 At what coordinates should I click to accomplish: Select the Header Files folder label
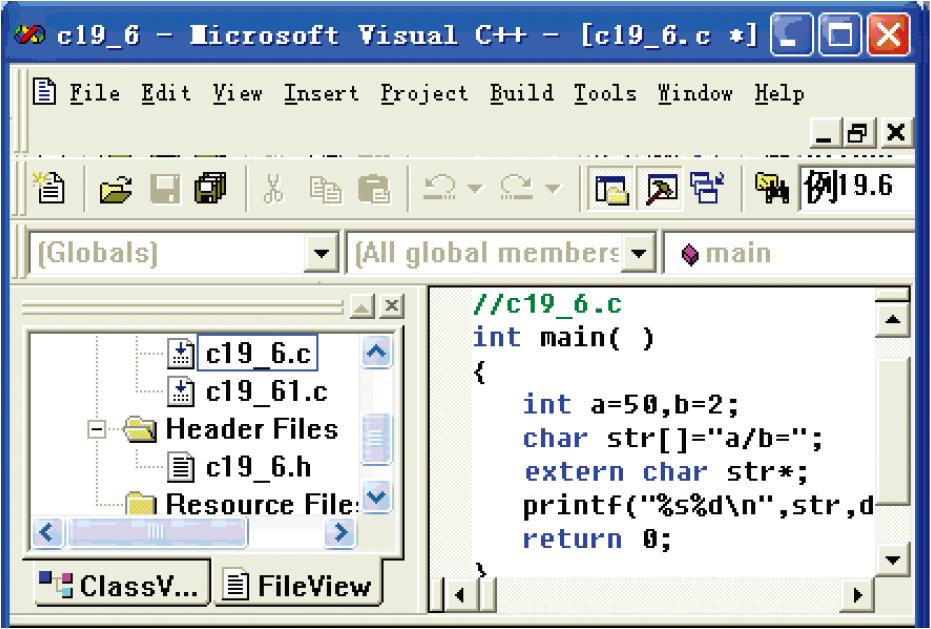click(252, 429)
